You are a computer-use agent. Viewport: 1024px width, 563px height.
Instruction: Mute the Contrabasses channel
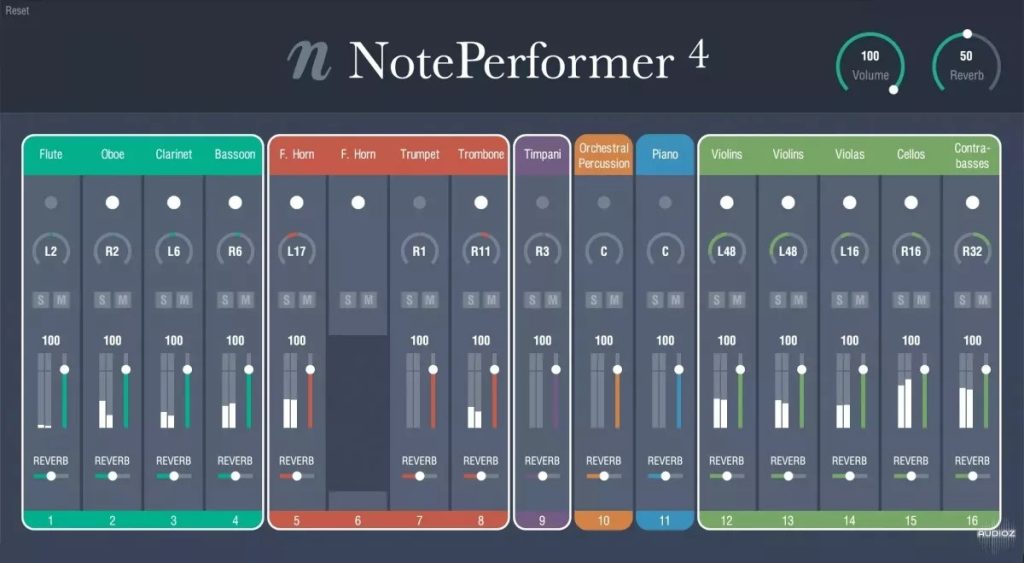982,300
